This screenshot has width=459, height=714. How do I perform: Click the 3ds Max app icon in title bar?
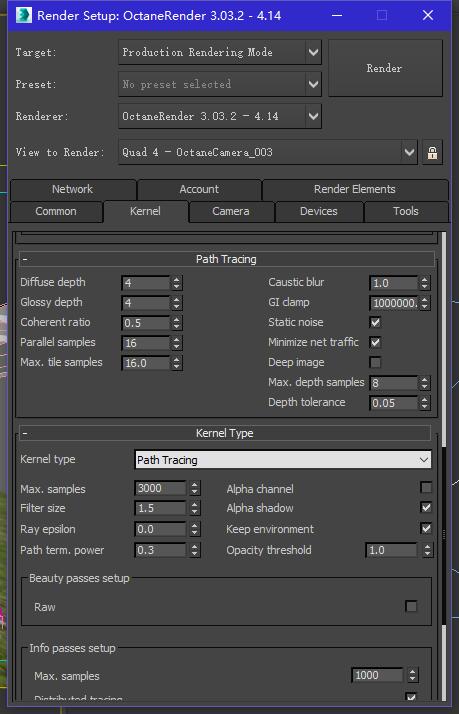pyautogui.click(x=24, y=15)
